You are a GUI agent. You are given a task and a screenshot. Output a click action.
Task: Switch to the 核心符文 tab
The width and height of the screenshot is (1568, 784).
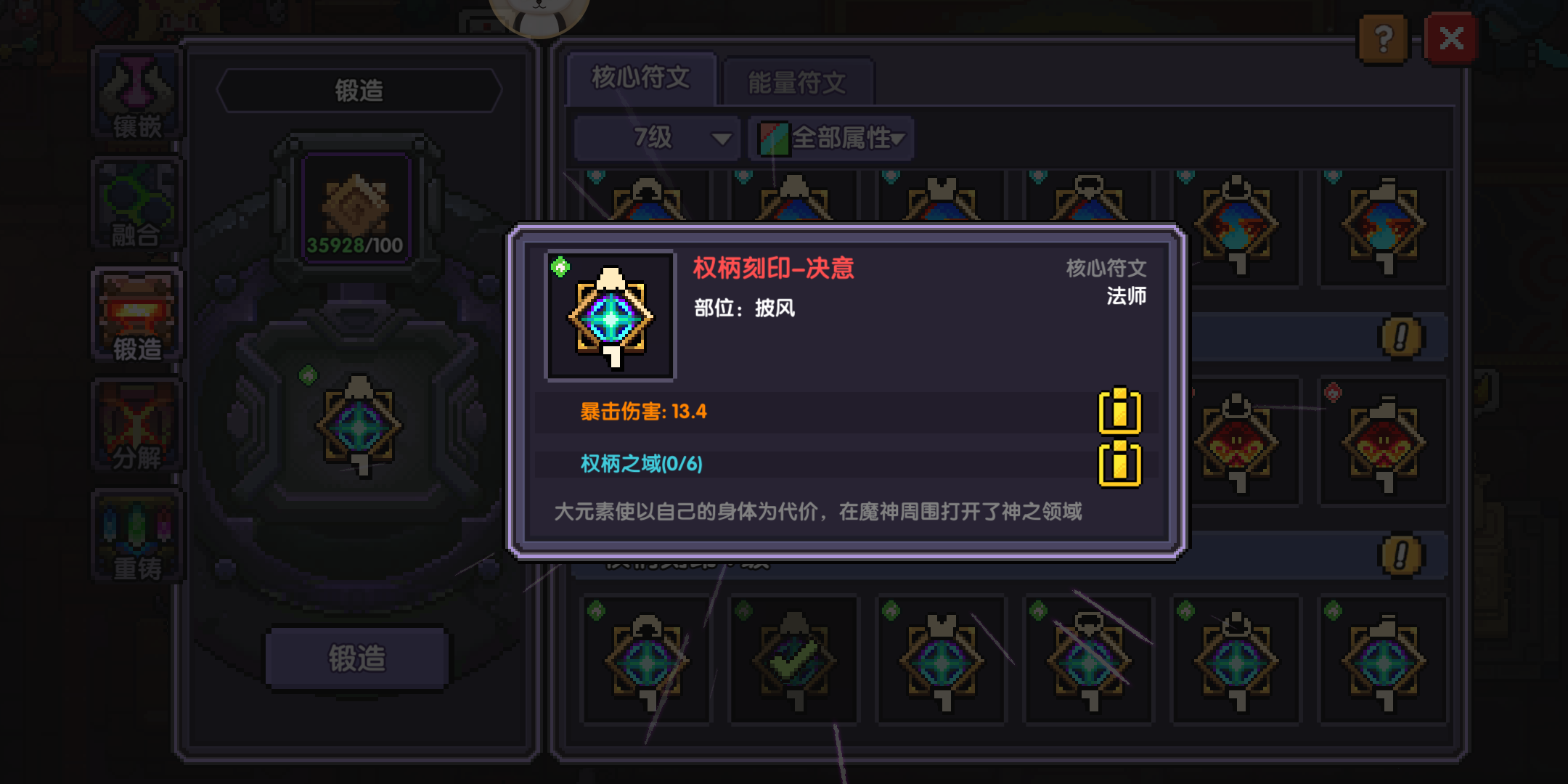(x=642, y=78)
